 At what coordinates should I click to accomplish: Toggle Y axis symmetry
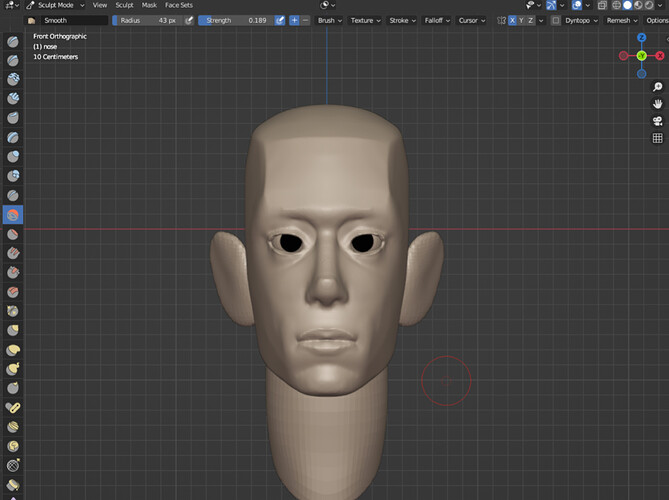(521, 20)
